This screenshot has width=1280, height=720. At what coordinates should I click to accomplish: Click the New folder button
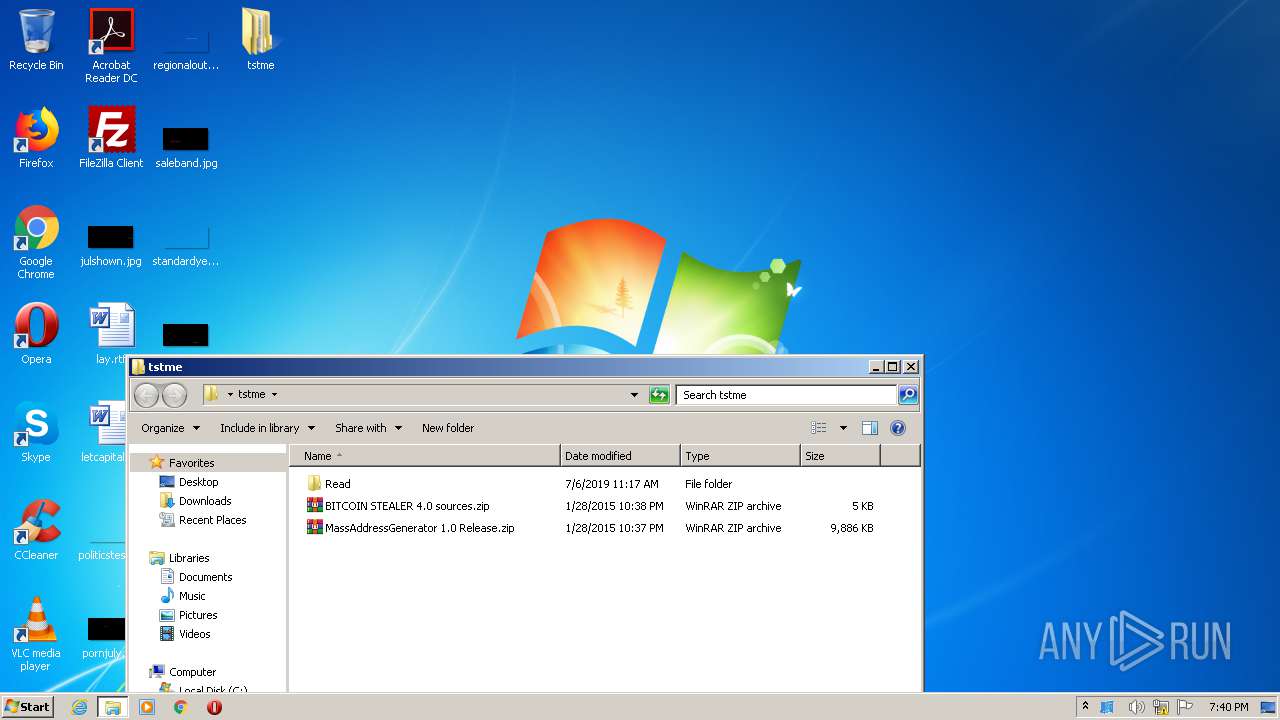click(448, 428)
